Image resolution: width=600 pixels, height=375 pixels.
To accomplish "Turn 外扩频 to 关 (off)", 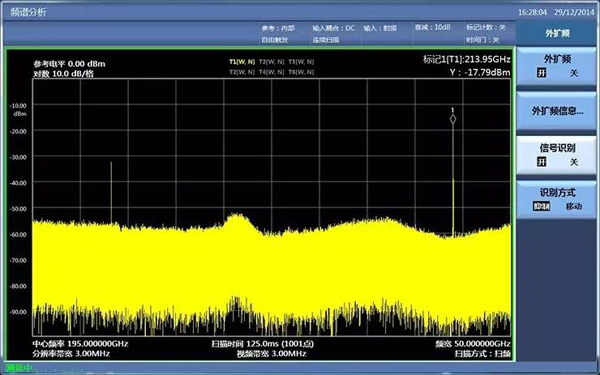I will 574,73.
